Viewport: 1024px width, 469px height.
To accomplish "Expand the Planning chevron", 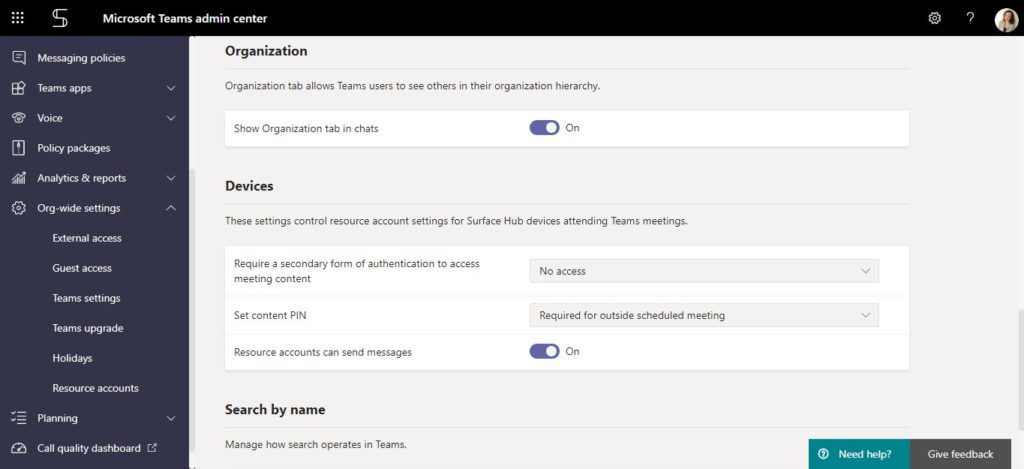I will click(x=171, y=418).
